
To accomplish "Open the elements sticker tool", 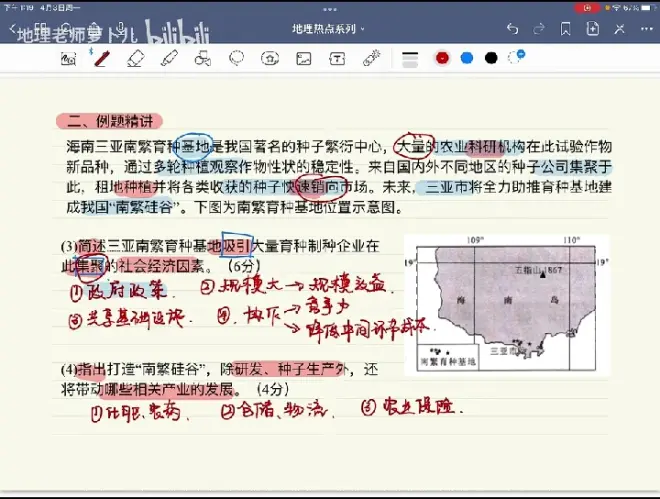I will 270,58.
